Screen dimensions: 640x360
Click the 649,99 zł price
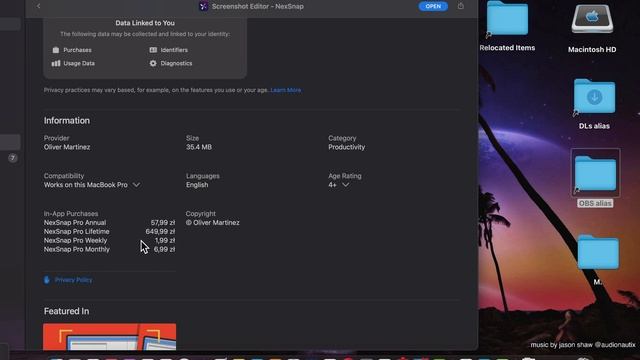160,231
